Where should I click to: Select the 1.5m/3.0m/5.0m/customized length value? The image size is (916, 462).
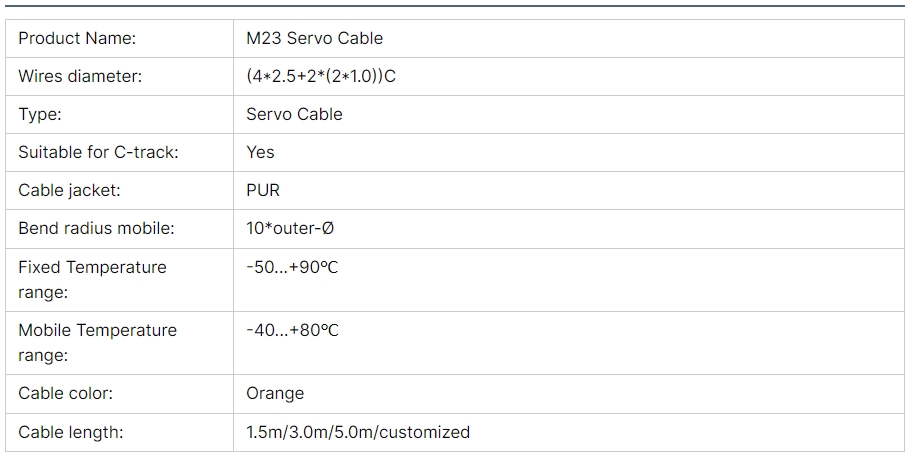tap(358, 433)
